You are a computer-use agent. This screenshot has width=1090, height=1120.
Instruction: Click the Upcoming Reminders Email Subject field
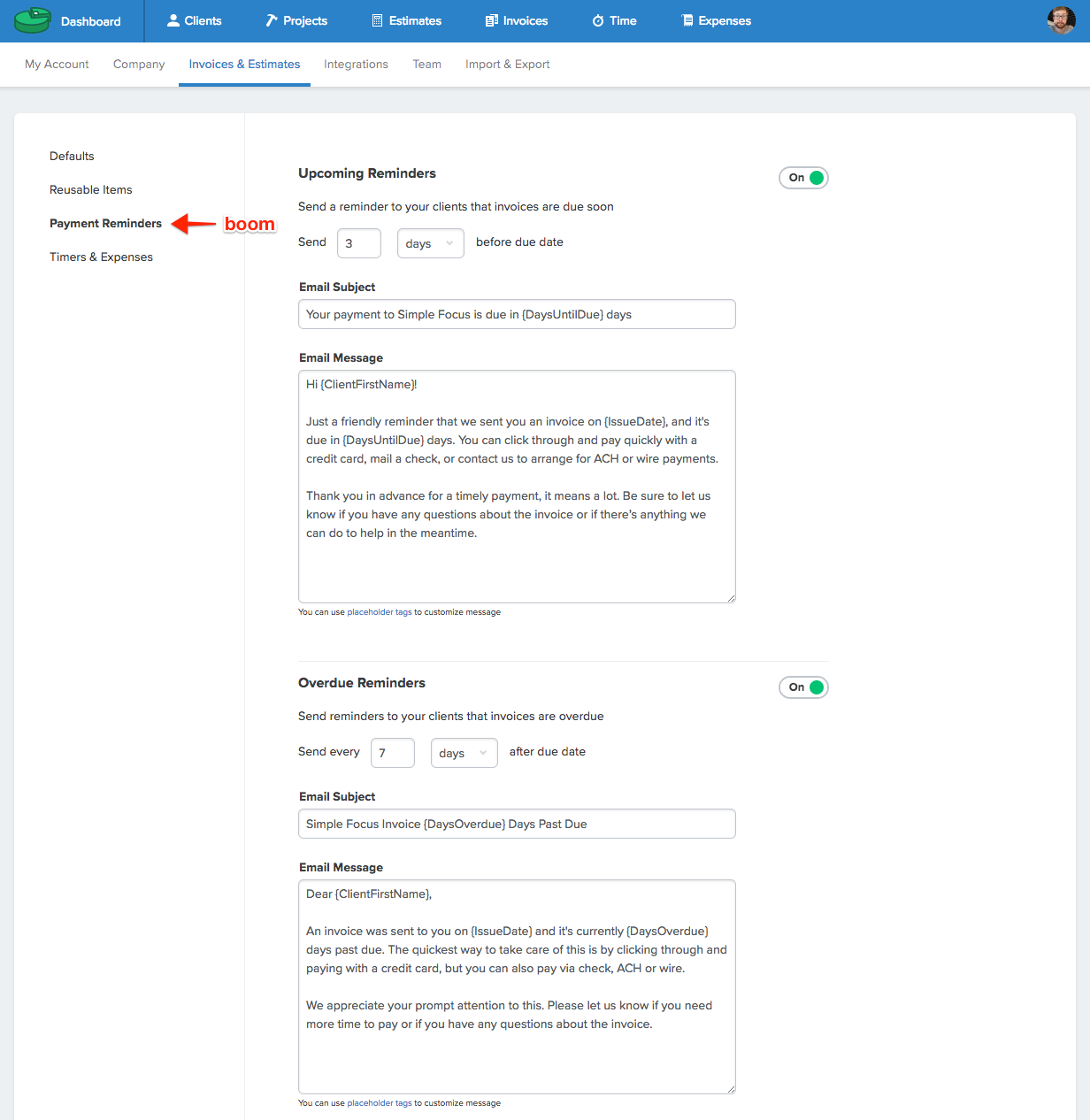517,314
